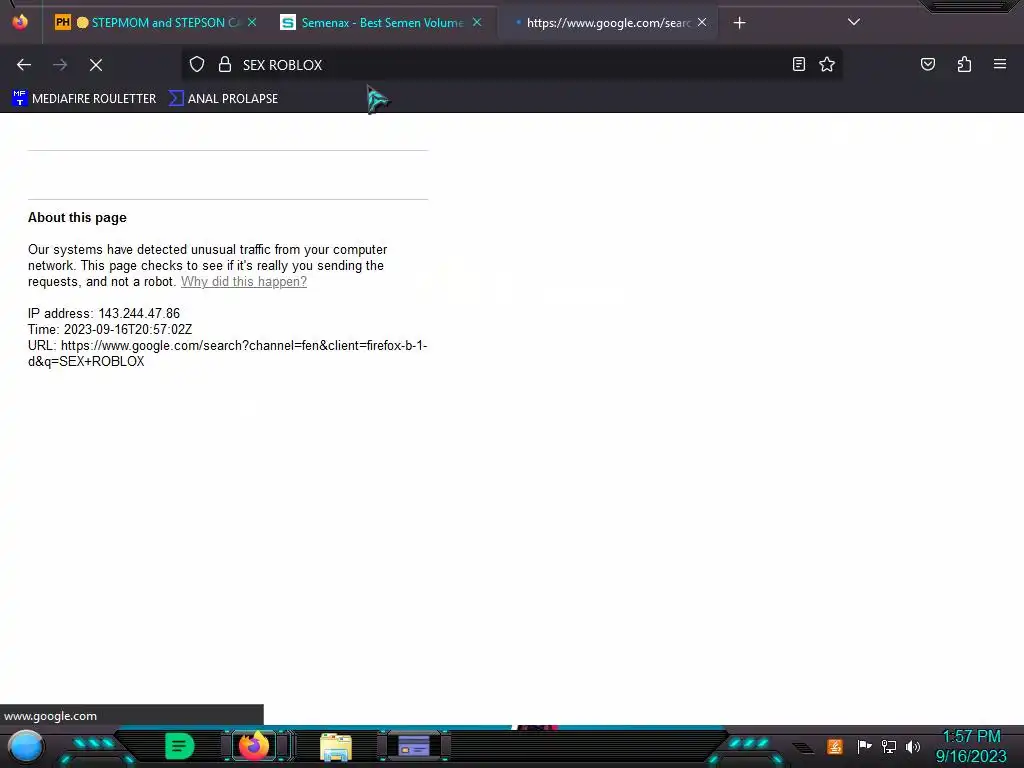Show hidden tray icons arrow
This screenshot has height=768, width=1024.
pyautogui.click(x=803, y=748)
